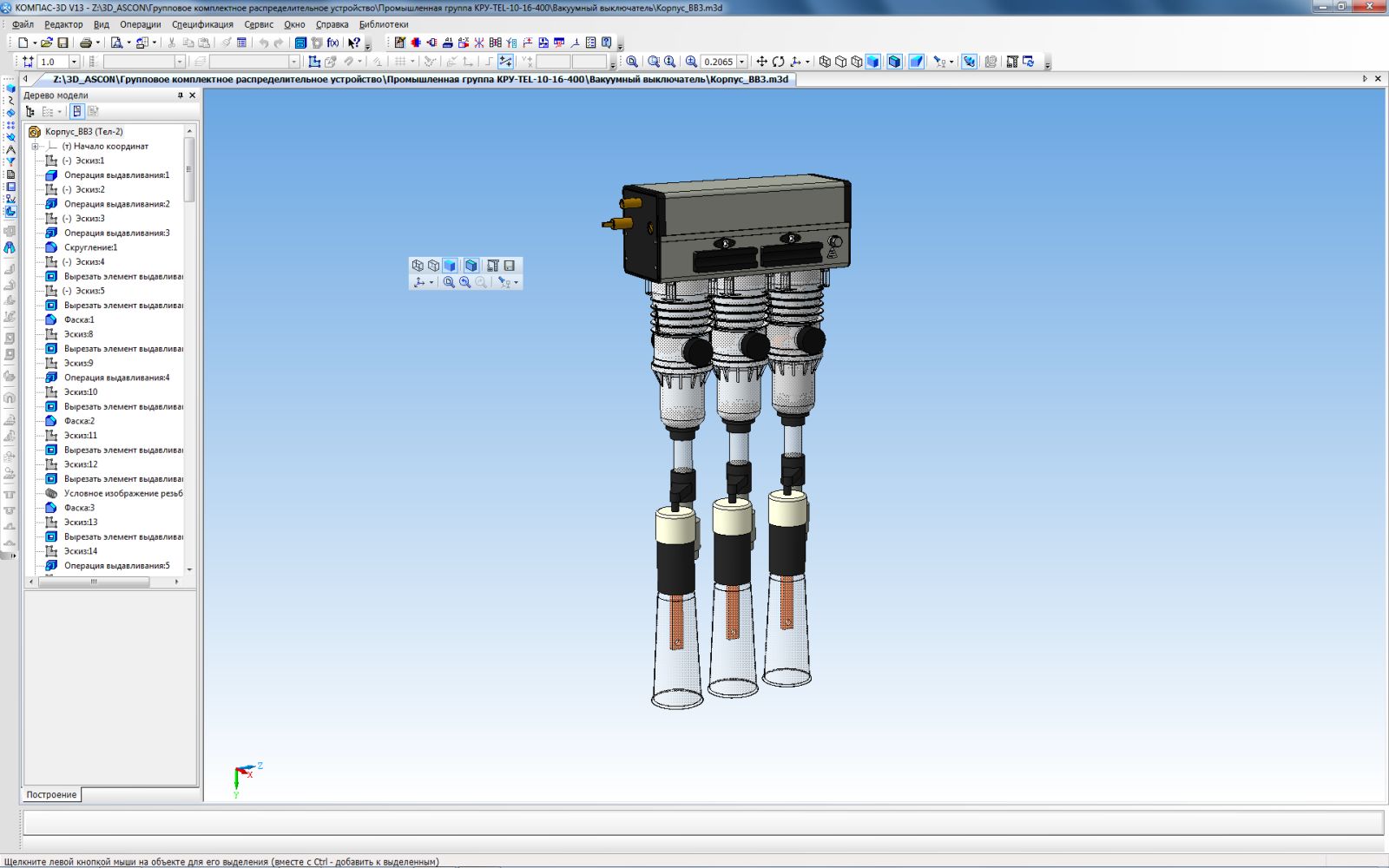Click the model tree horizontal scrollbar
Viewport: 1389px width, 868px height.
coord(94,582)
